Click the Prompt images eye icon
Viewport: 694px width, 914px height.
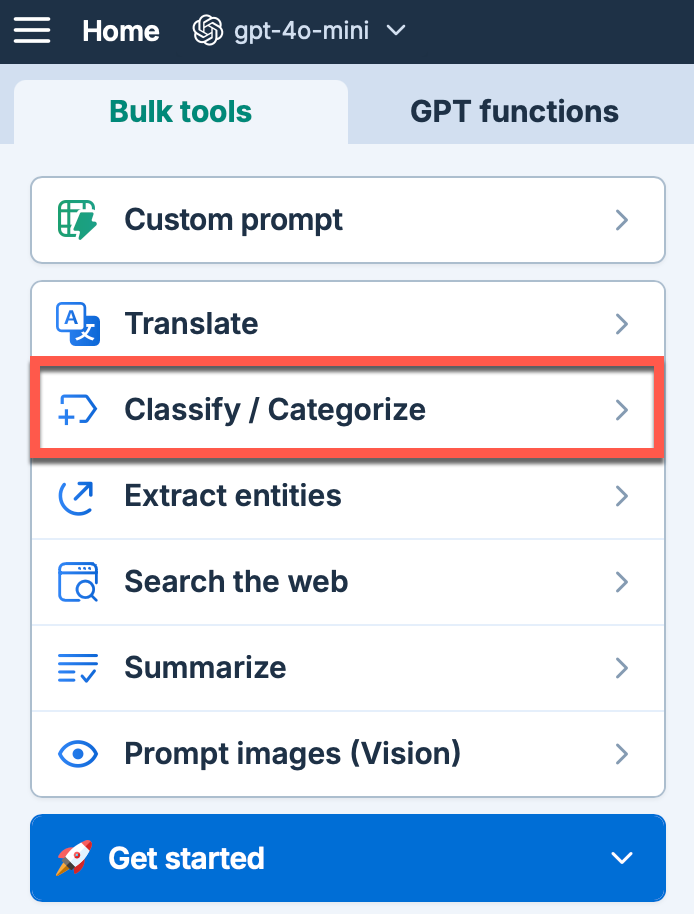tap(77, 754)
